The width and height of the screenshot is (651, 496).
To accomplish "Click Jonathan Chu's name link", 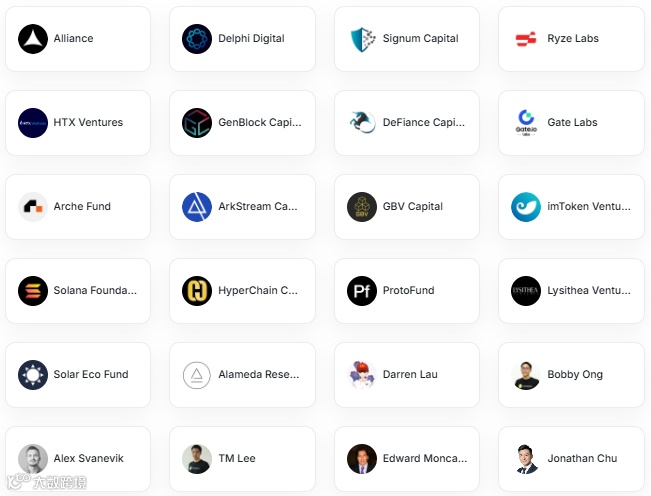I will point(582,458).
